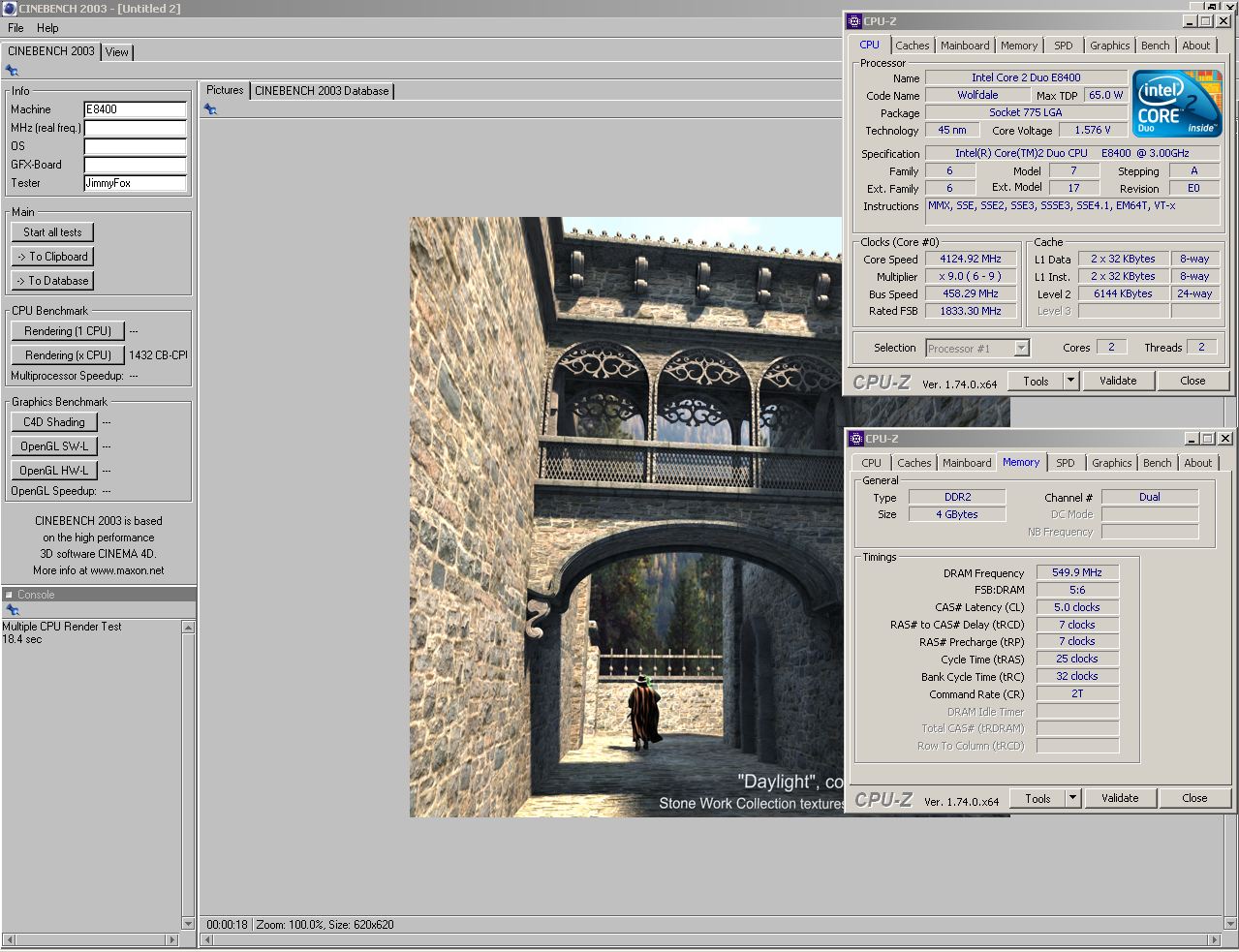Expand Tools dropdown arrow in lower CPU-Z window
The width and height of the screenshot is (1239, 952).
click(x=1073, y=798)
